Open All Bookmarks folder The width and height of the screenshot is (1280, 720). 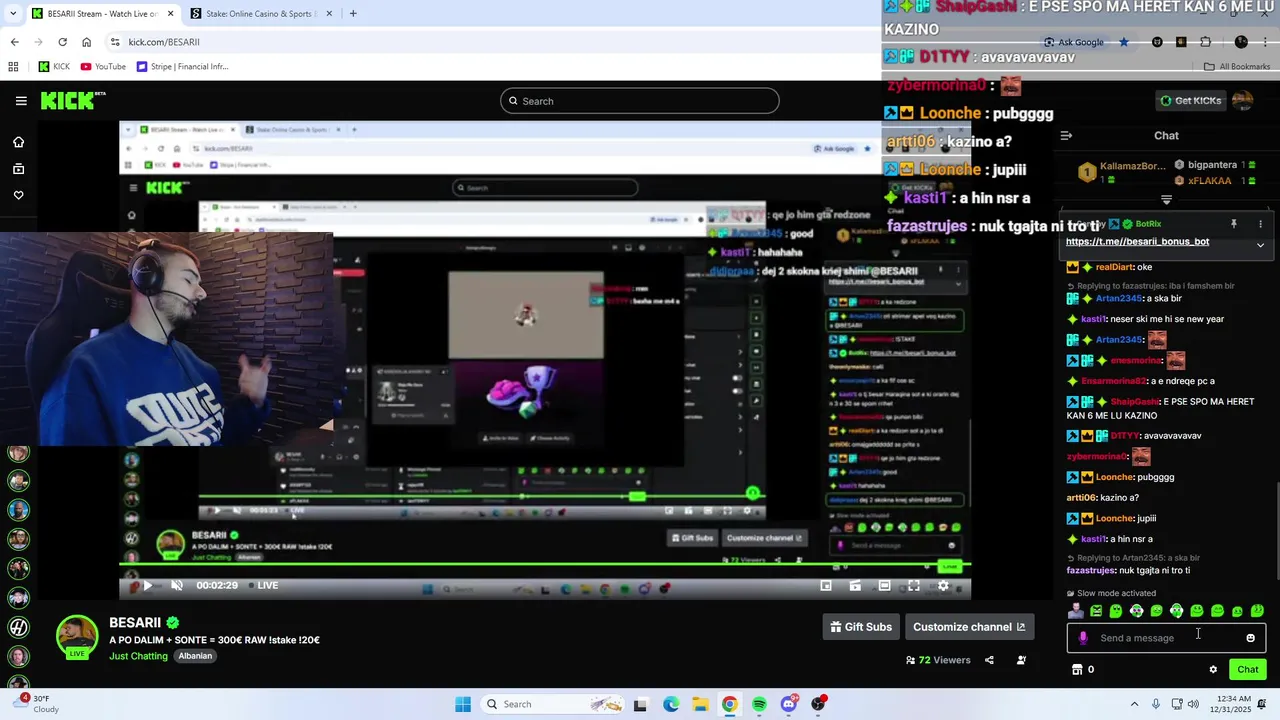pyautogui.click(x=1237, y=67)
